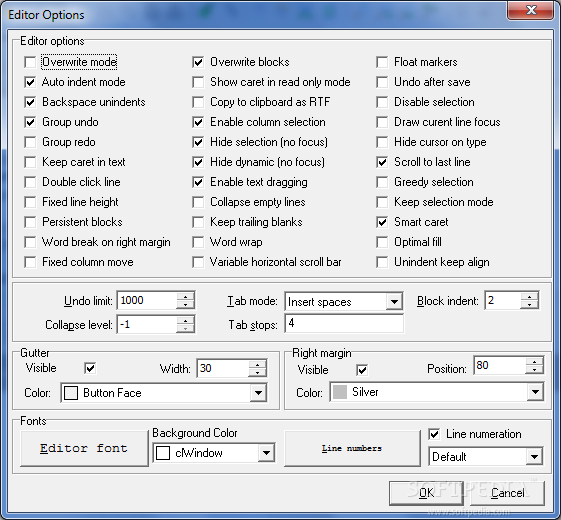Increase Gutter Width value
561x520 pixels.
pyautogui.click(x=258, y=364)
